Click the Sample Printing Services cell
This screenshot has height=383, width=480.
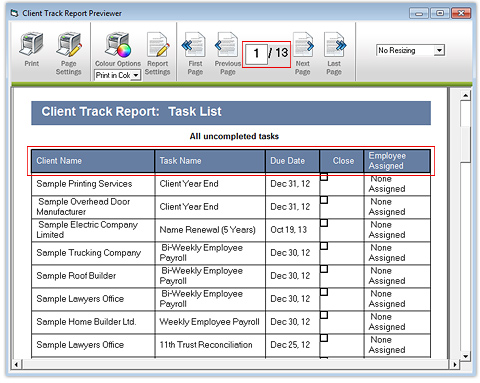pos(93,184)
